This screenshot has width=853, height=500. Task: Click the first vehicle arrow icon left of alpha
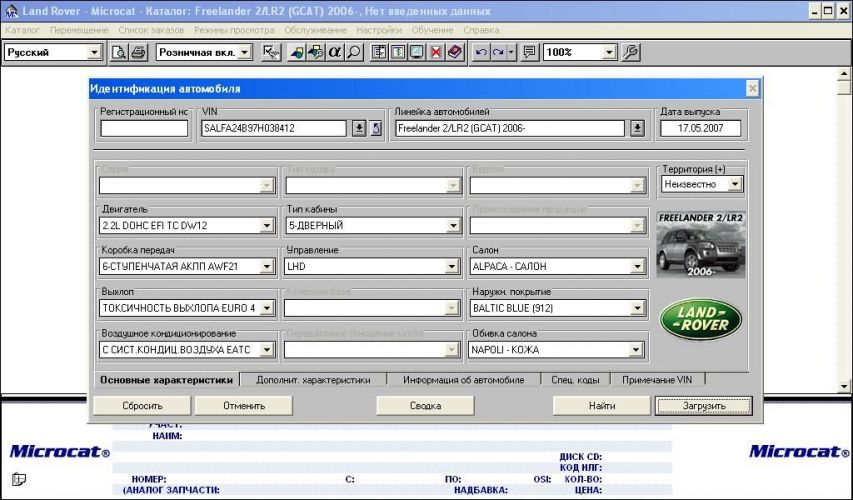tap(296, 52)
